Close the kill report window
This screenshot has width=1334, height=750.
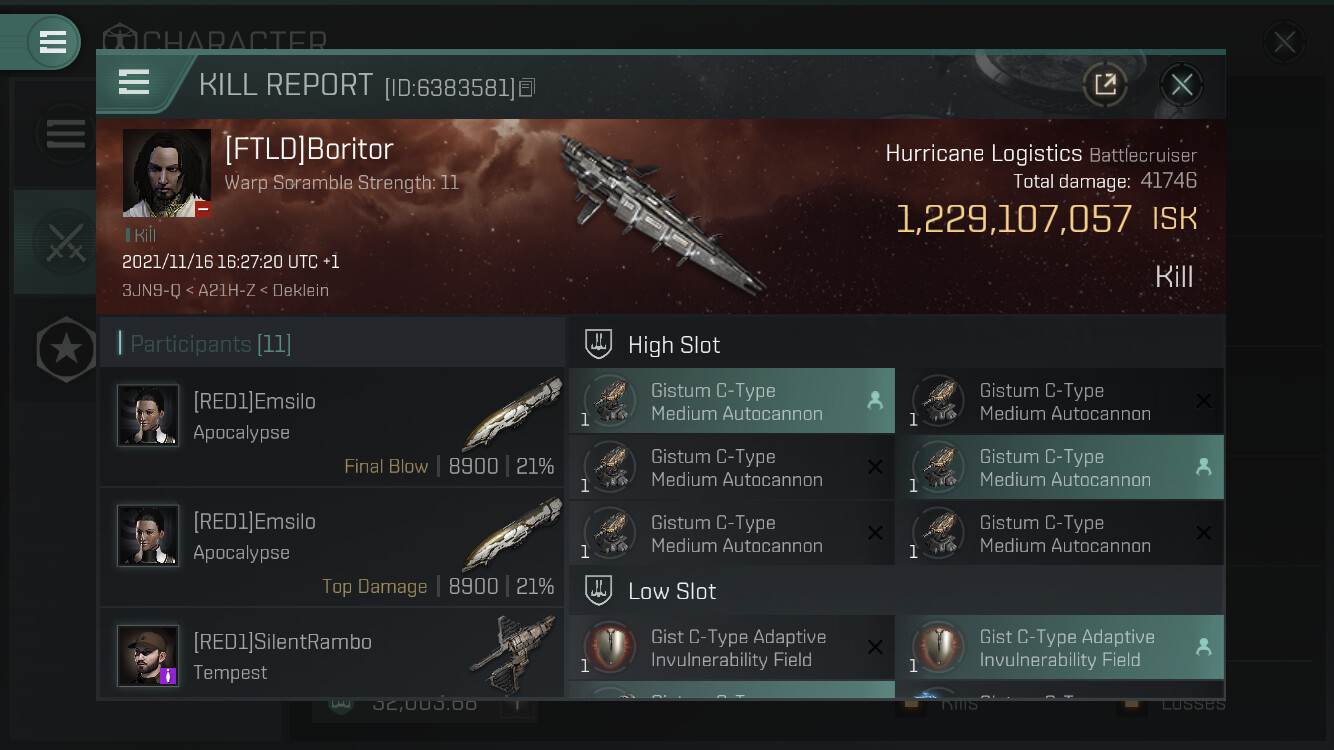tap(1181, 85)
